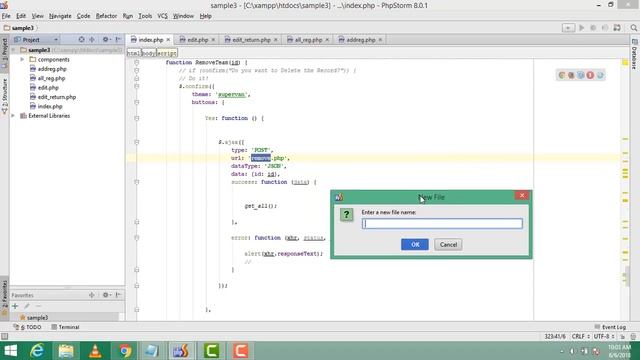
Task: Close the addreg.php editor tab
Action: (x=380, y=40)
